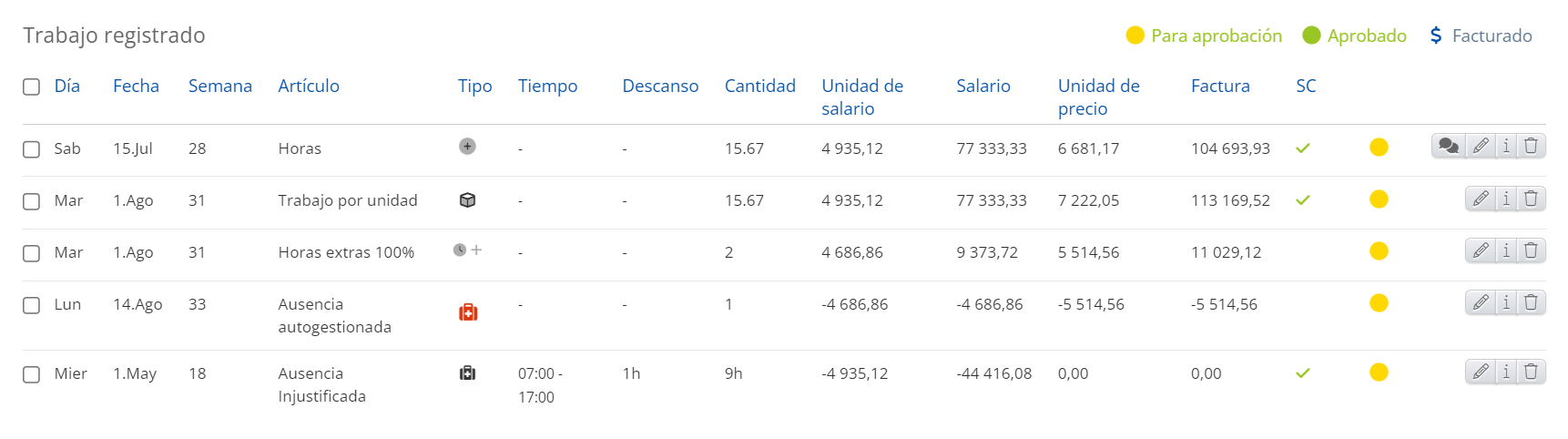
Task: Click the yellow status dot on Sab row
Action: 1379,148
